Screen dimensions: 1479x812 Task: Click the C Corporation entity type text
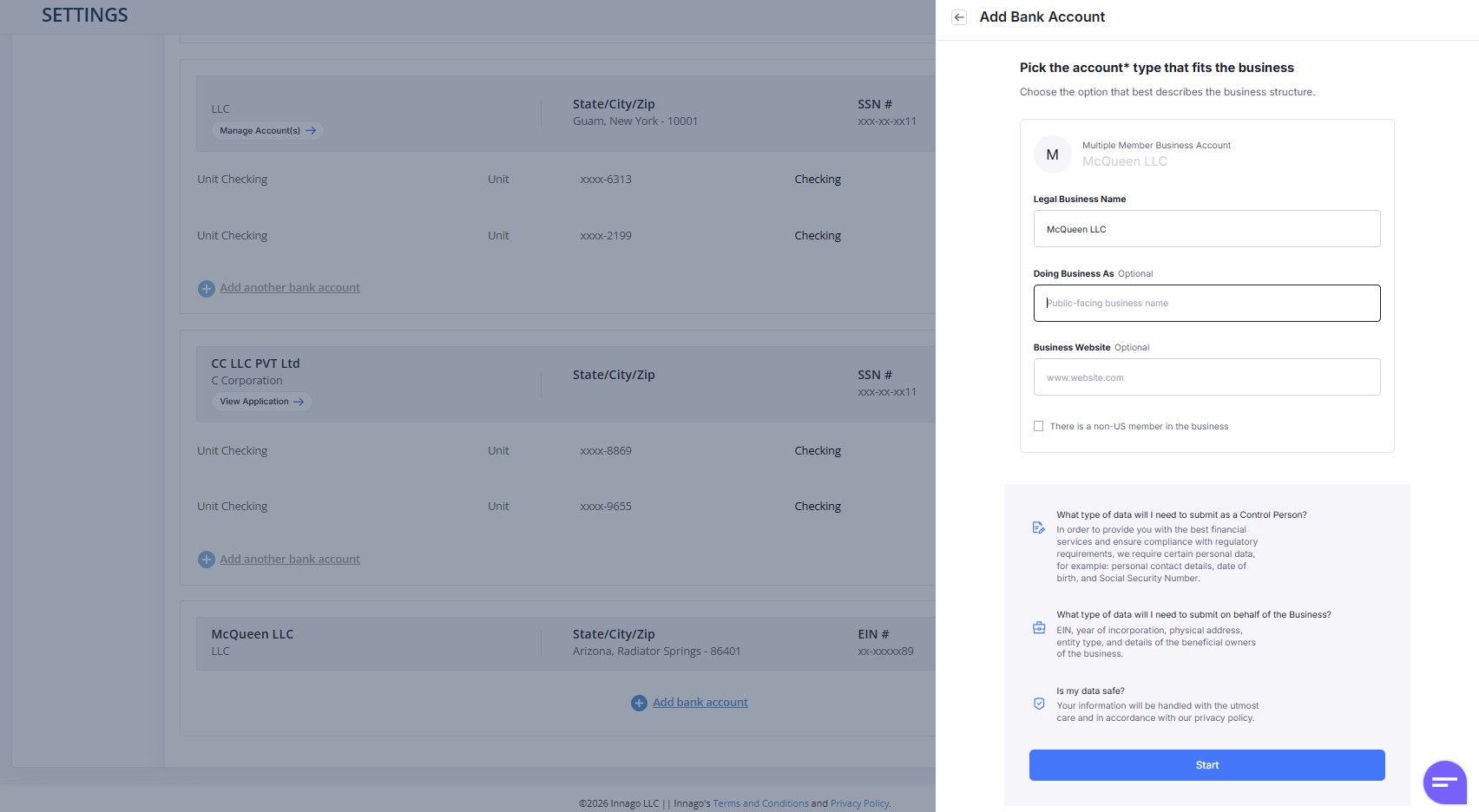(x=247, y=381)
